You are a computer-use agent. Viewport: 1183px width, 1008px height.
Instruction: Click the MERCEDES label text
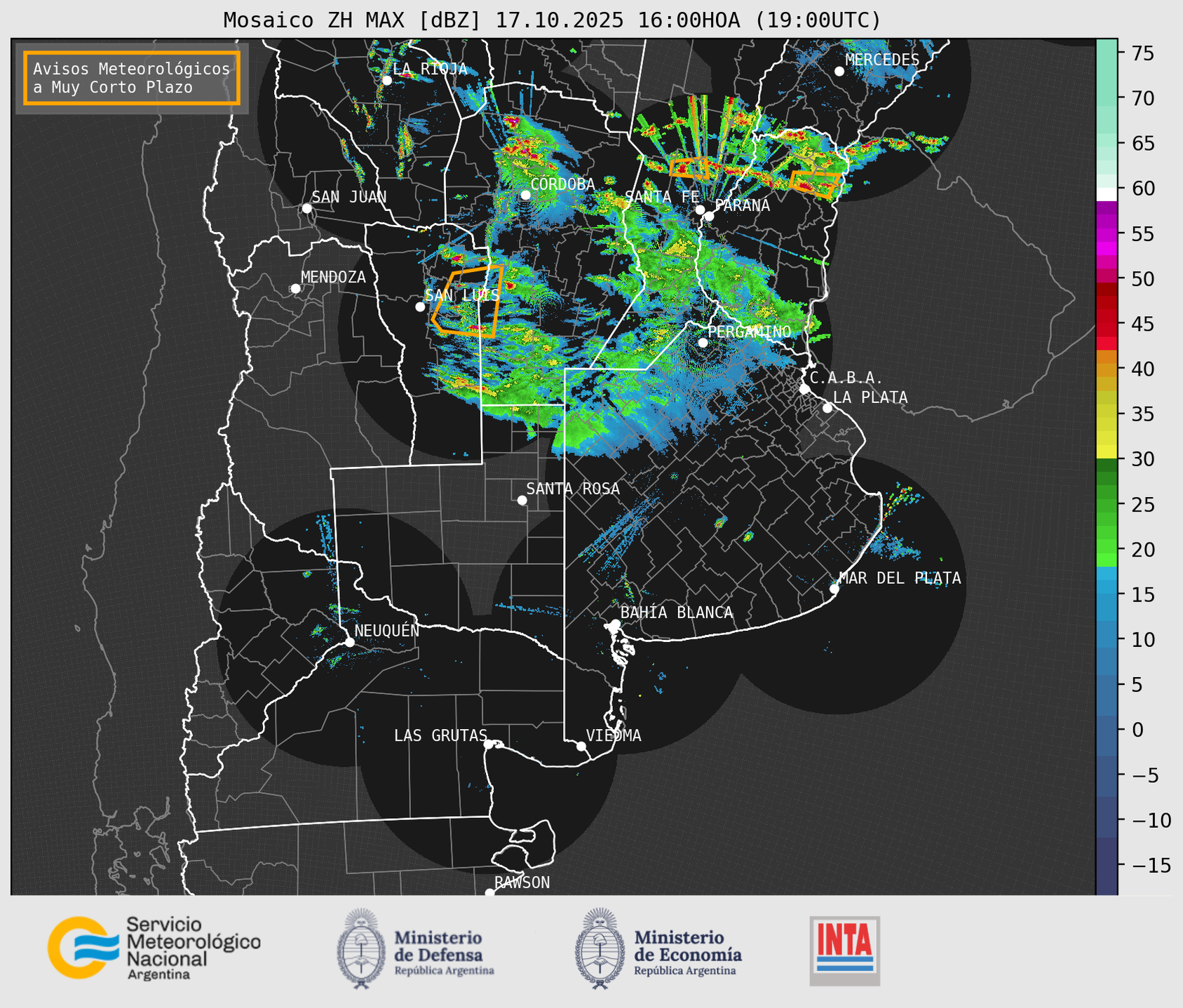click(x=882, y=60)
